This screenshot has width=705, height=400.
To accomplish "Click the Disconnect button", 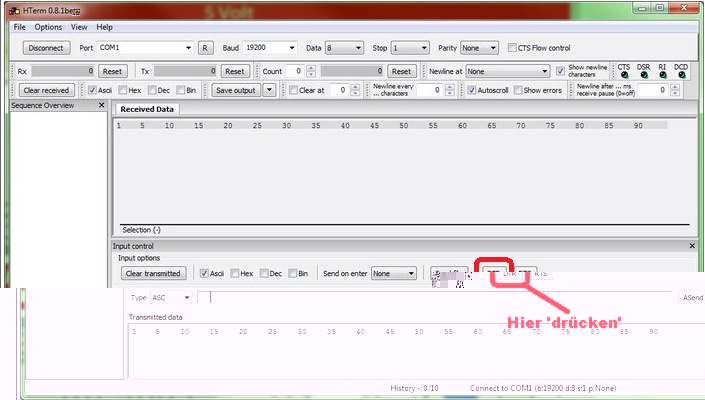I will pyautogui.click(x=45, y=48).
